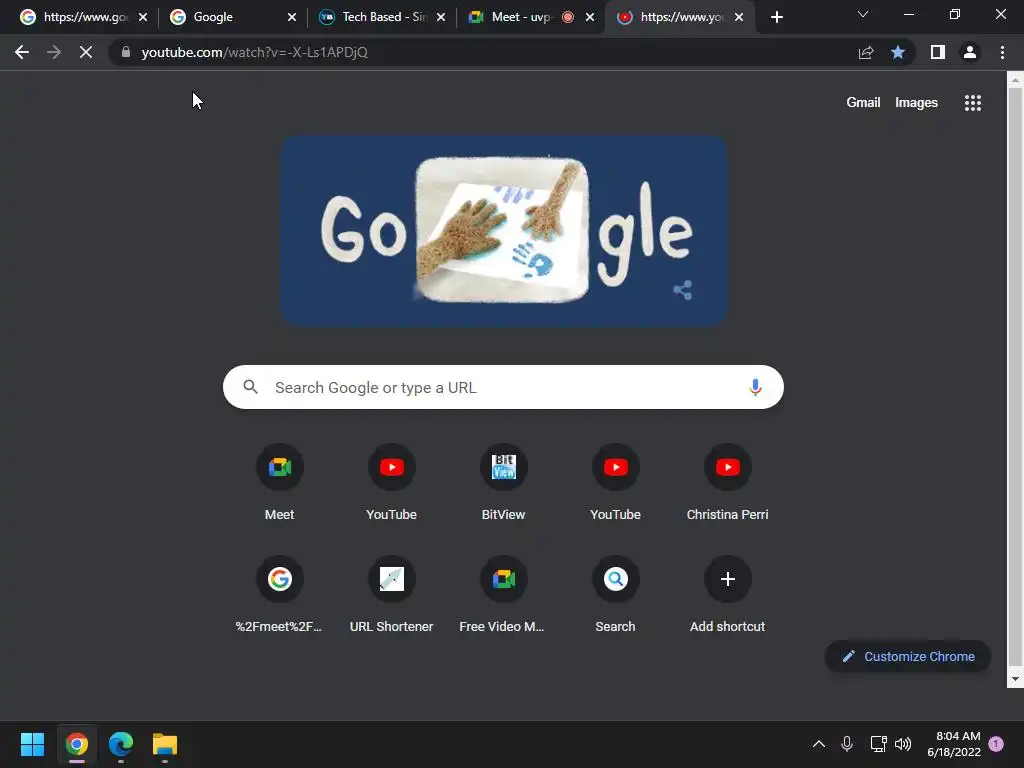
Task: View the site info lock icon
Action: point(126,52)
